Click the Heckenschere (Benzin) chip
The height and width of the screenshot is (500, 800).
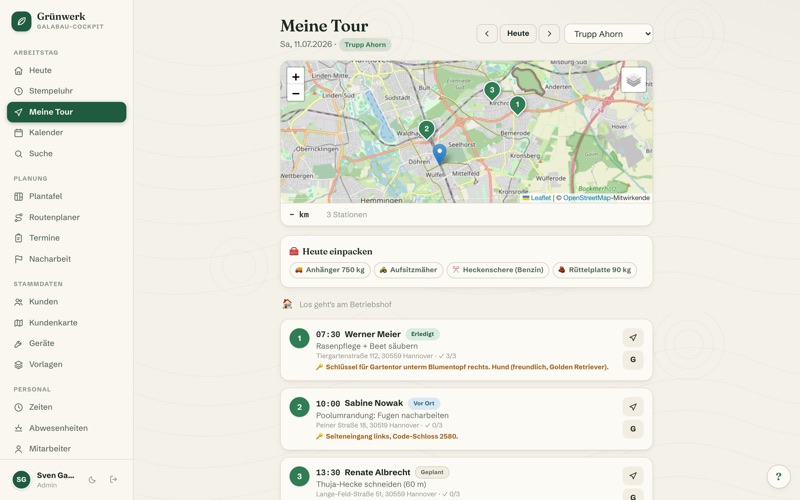click(498, 270)
